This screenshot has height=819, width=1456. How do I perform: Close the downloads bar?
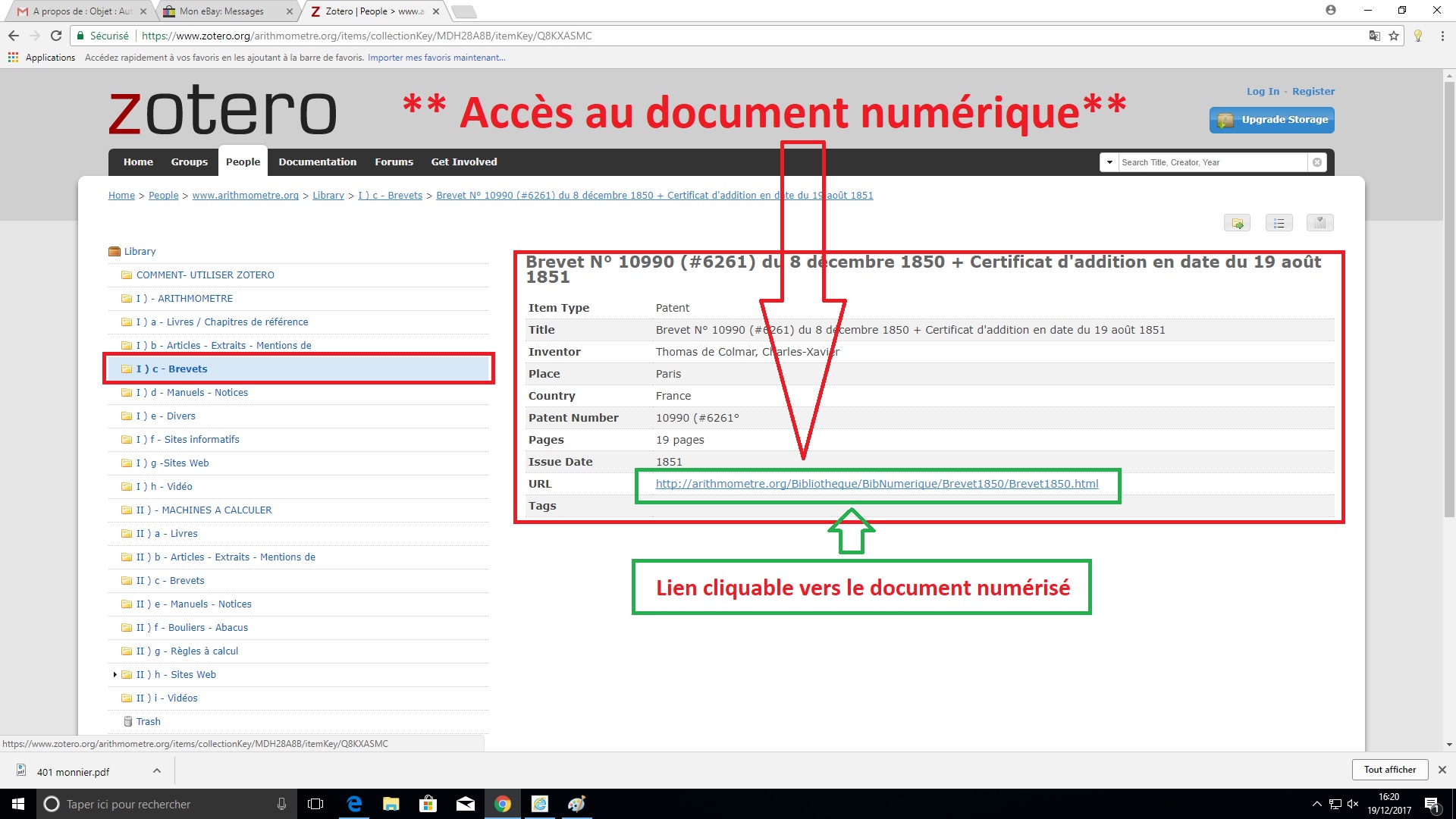(1442, 770)
